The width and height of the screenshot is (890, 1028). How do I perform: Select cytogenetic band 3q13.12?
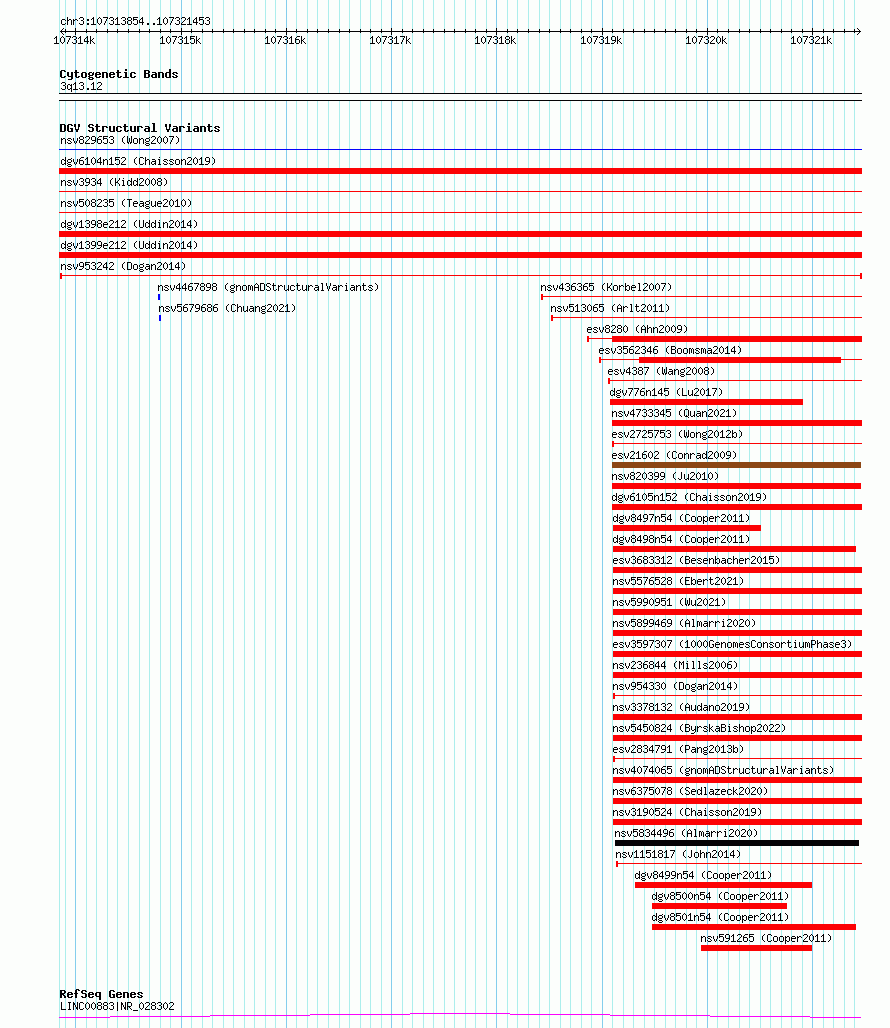click(81, 87)
